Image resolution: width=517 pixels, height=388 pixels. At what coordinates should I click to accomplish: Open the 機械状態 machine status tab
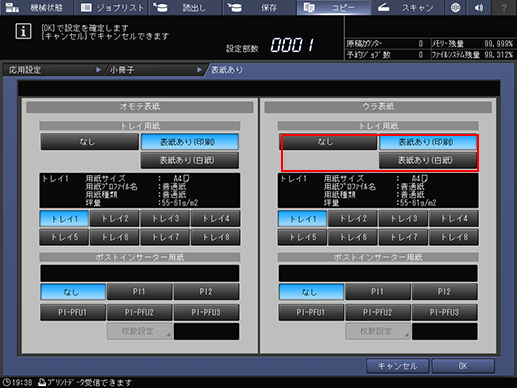(x=37, y=7)
